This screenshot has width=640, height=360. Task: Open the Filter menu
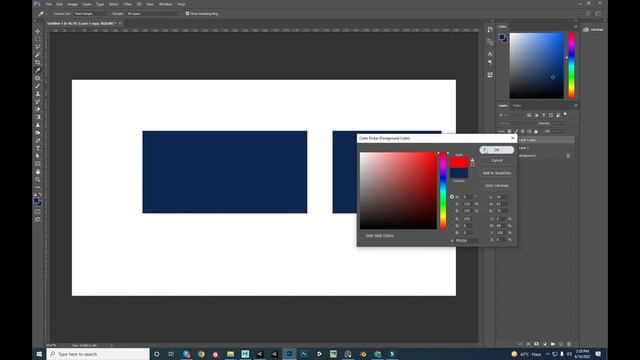pos(127,4)
